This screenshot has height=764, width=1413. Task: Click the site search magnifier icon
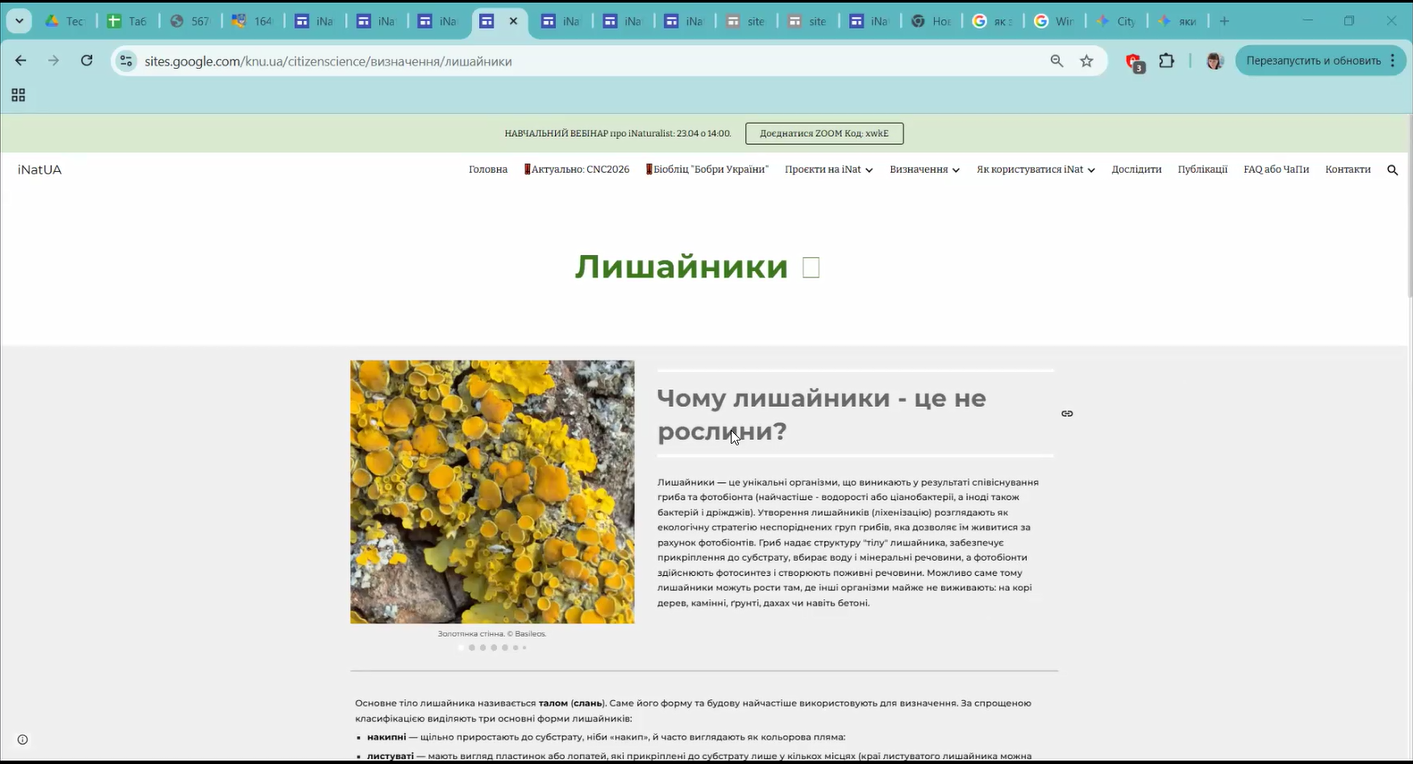[x=1392, y=170]
